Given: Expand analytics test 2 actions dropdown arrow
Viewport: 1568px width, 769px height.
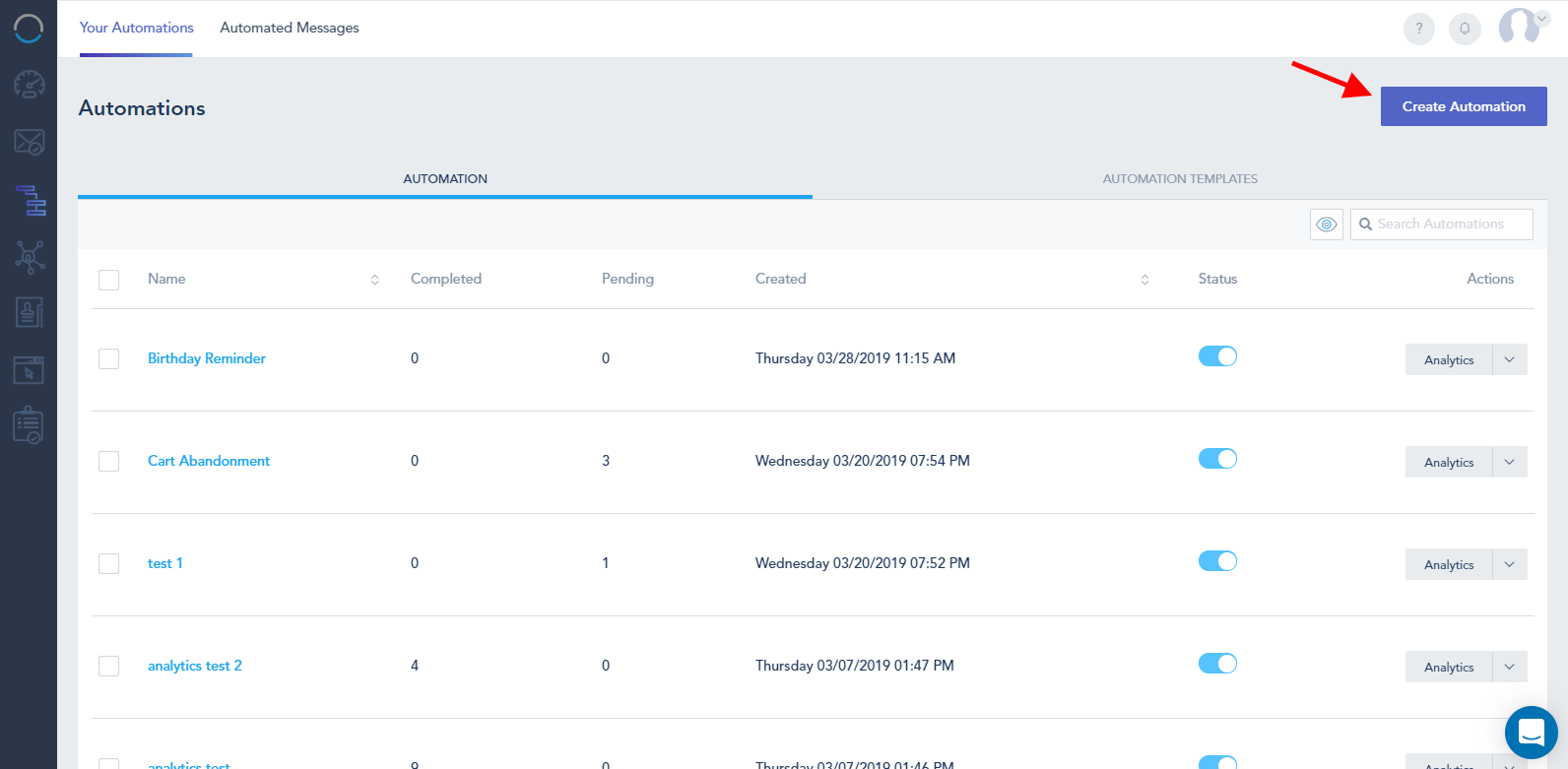Looking at the screenshot, I should pyautogui.click(x=1510, y=667).
